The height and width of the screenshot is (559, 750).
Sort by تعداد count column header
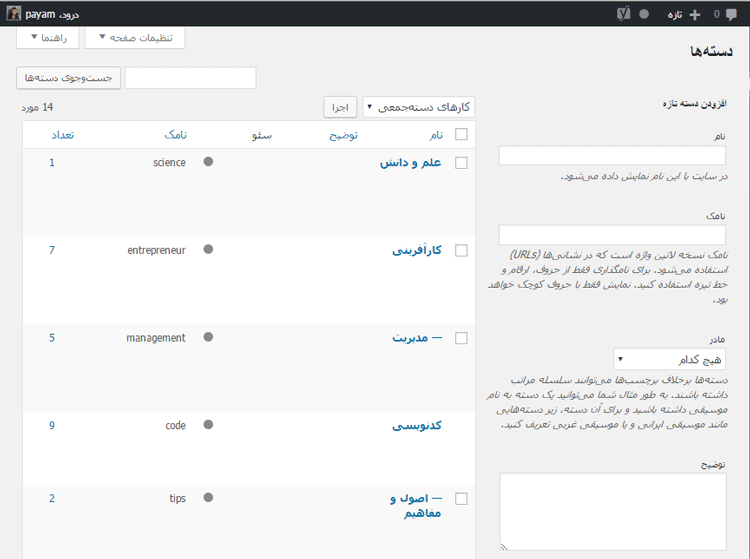click(x=63, y=135)
